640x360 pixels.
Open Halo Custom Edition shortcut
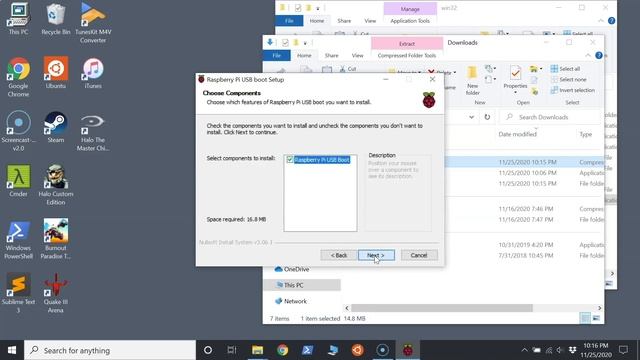pos(56,184)
